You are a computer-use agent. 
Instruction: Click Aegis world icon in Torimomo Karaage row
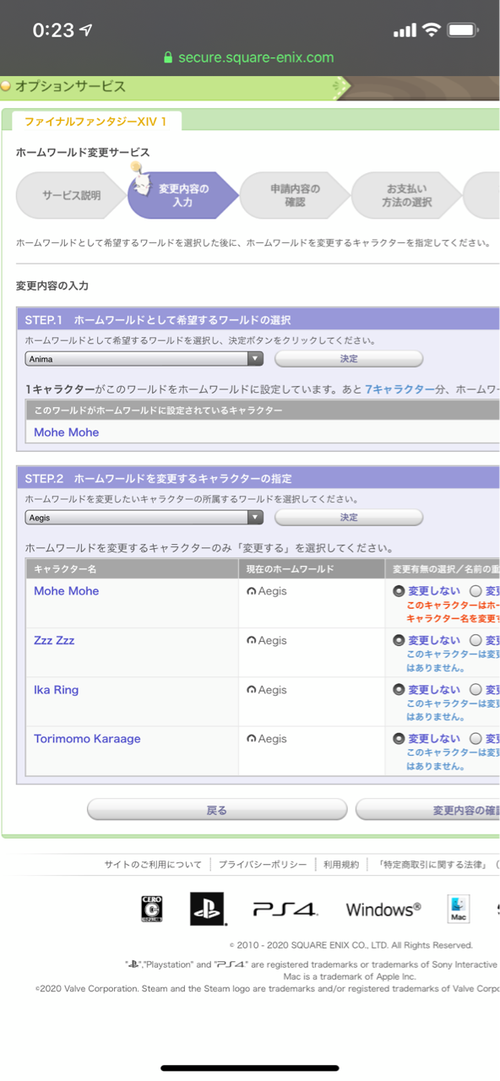[x=252, y=739]
